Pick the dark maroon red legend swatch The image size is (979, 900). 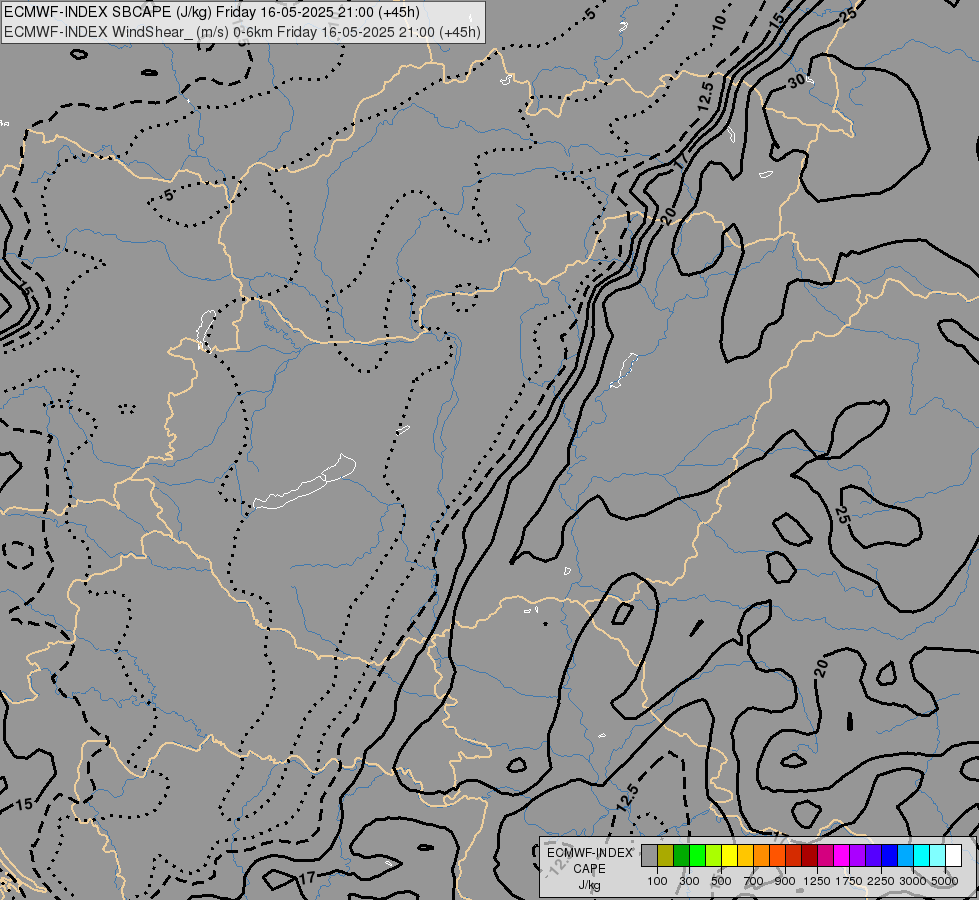click(810, 856)
